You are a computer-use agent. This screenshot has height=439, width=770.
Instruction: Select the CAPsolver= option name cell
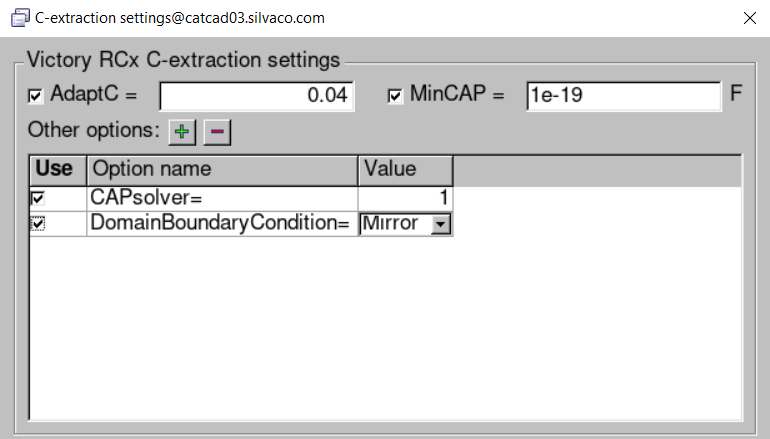point(222,198)
